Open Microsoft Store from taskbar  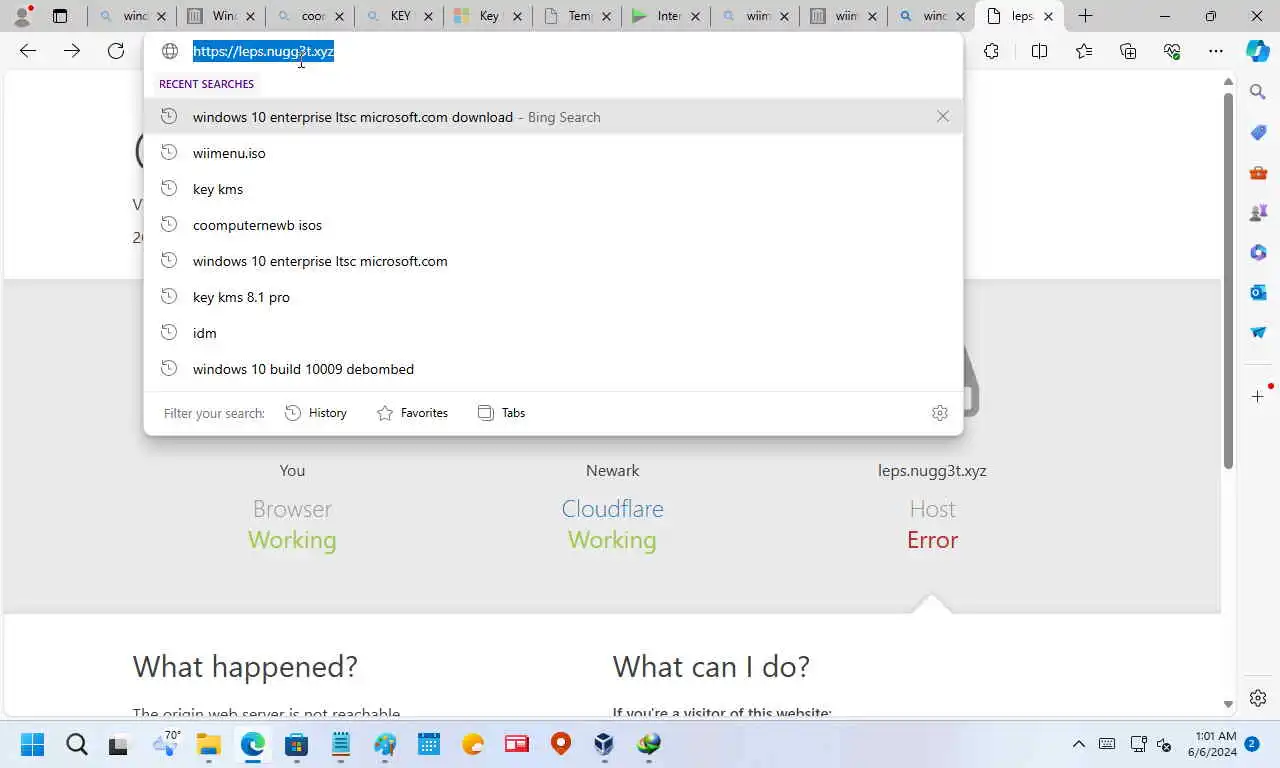point(296,744)
